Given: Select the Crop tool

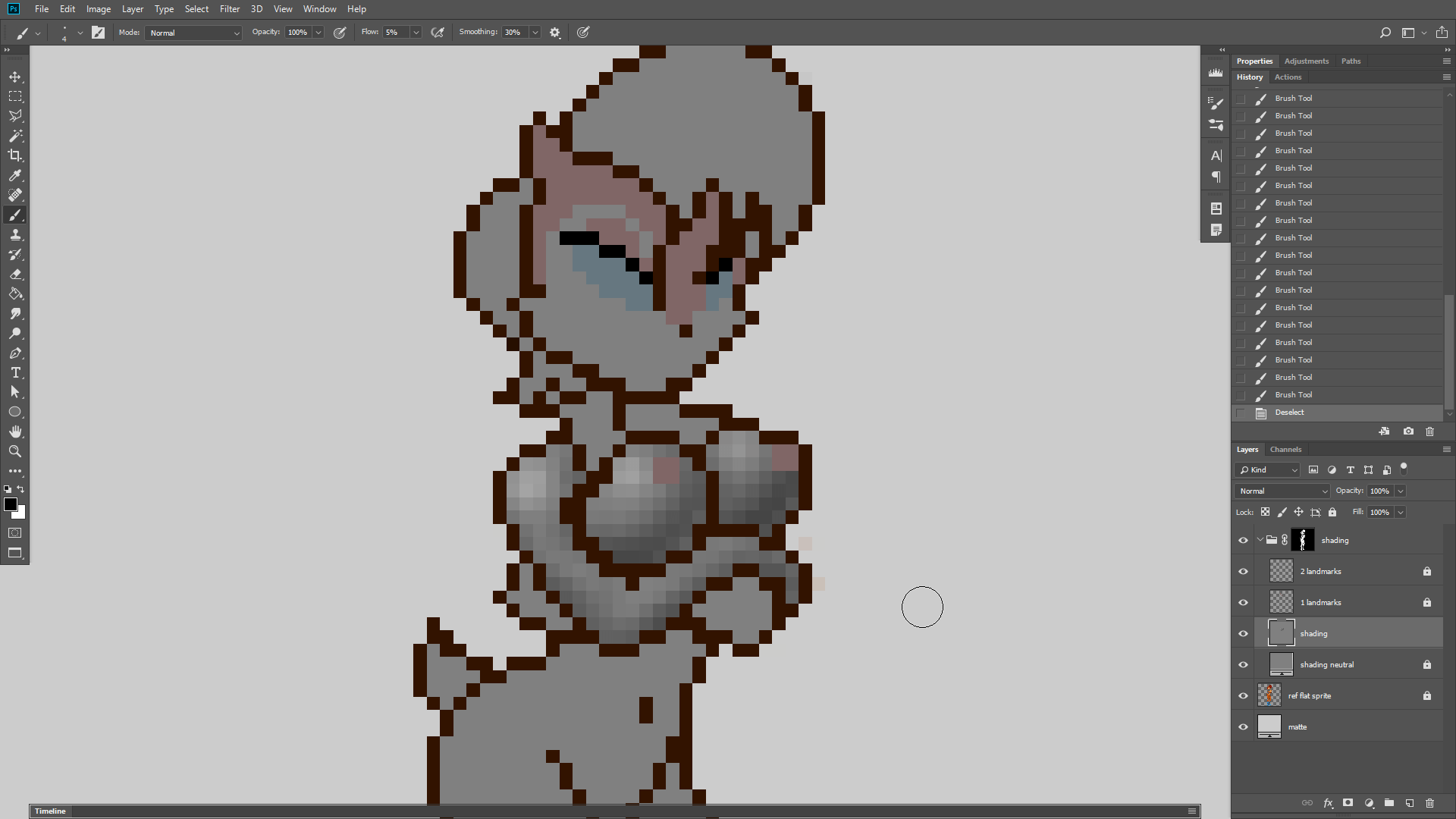Looking at the screenshot, I should [15, 155].
